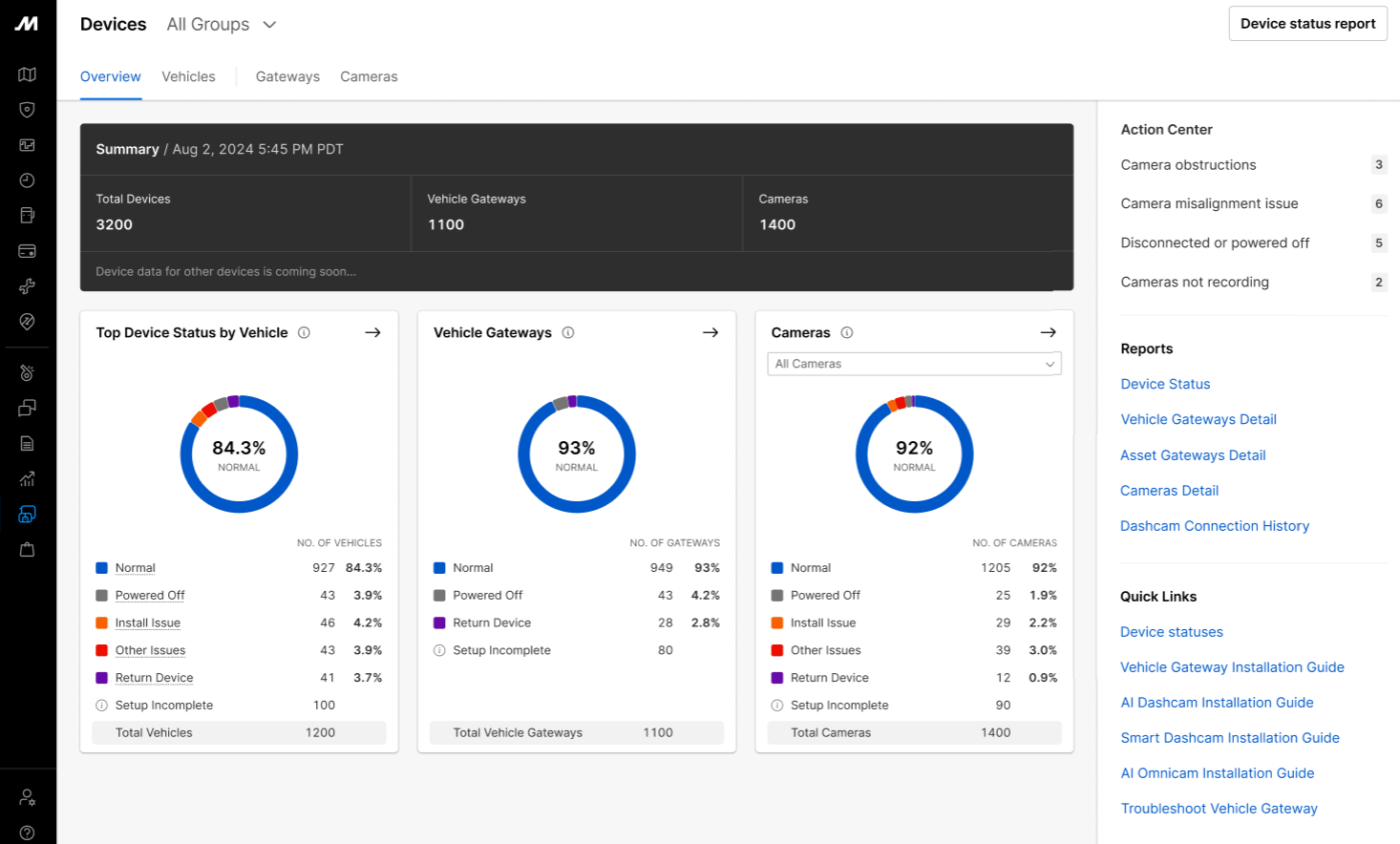The width and height of the screenshot is (1400, 844).
Task: Click the fuel pump sidebar icon
Action: [27, 216]
